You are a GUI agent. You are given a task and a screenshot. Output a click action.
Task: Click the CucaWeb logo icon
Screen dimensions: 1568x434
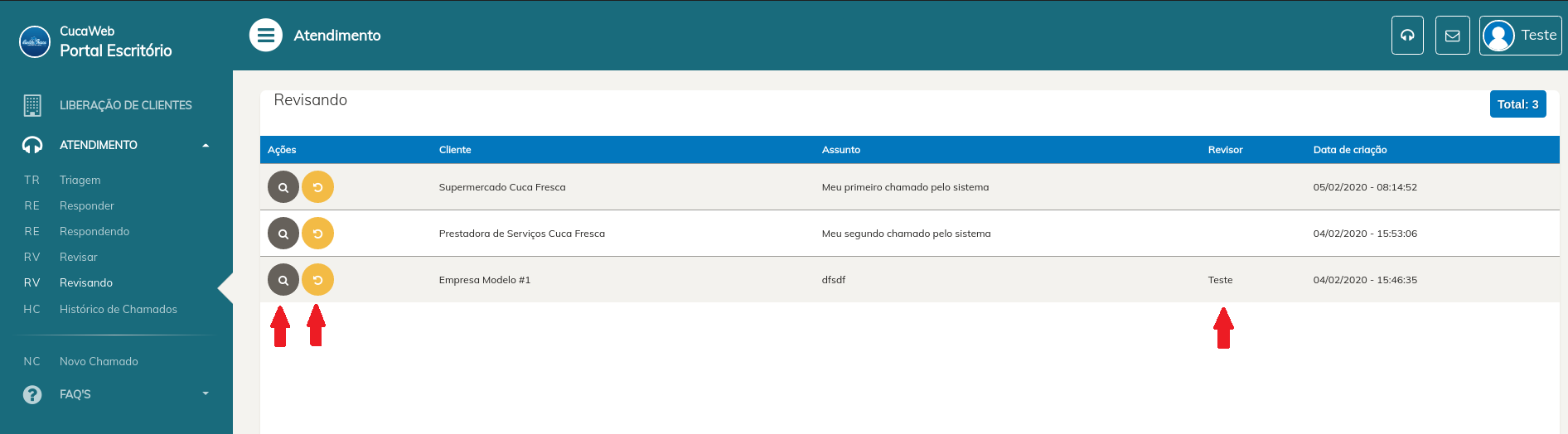pyautogui.click(x=35, y=41)
